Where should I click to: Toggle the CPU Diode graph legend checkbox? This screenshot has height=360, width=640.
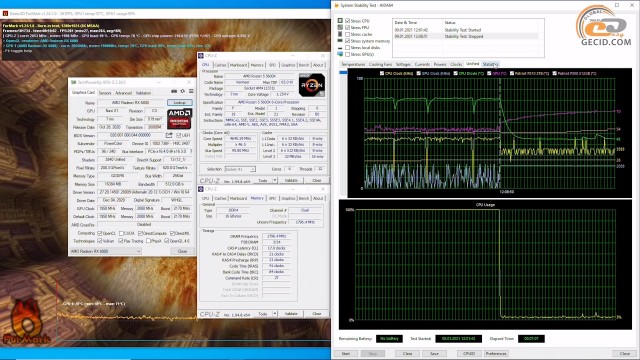[x=456, y=73]
